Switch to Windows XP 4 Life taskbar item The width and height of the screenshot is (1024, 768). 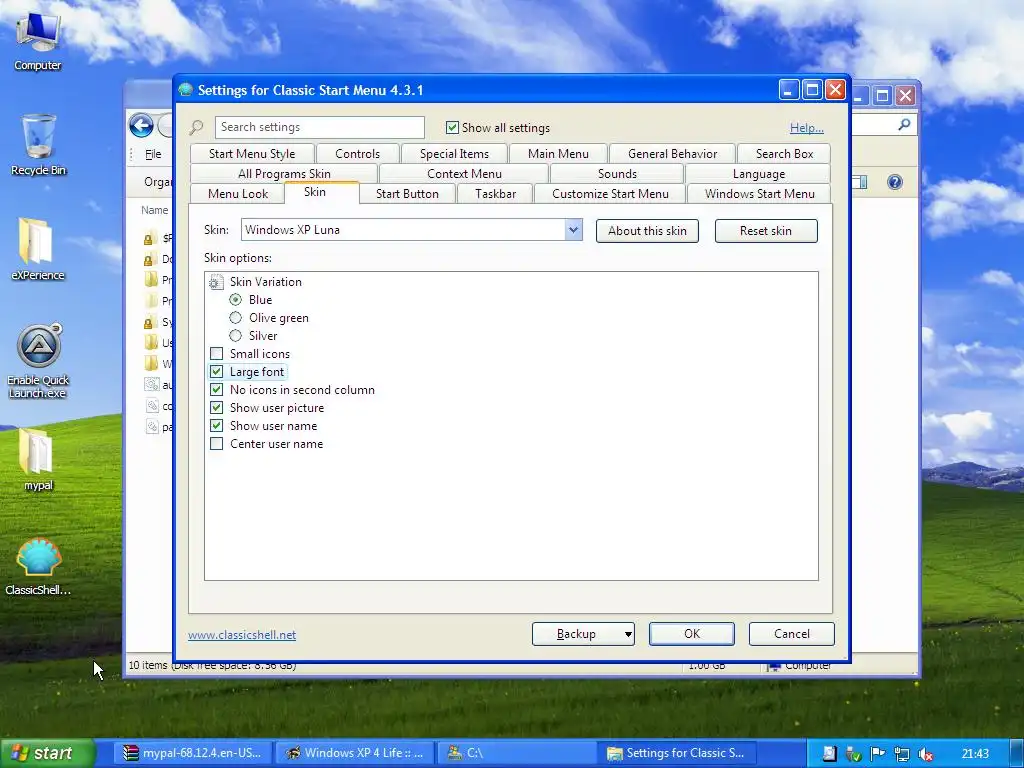pos(354,753)
